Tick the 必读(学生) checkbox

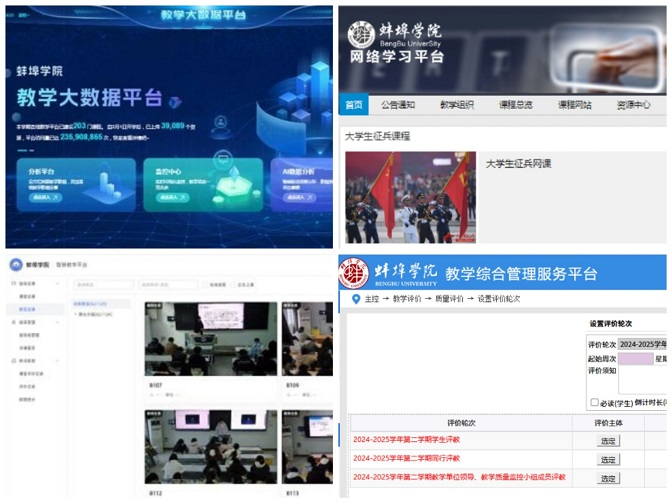tap(594, 403)
